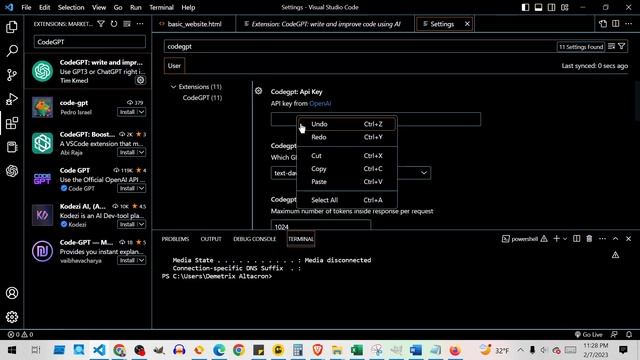Open extensions panel more actions menu
640x360 pixels.
coord(140,24)
